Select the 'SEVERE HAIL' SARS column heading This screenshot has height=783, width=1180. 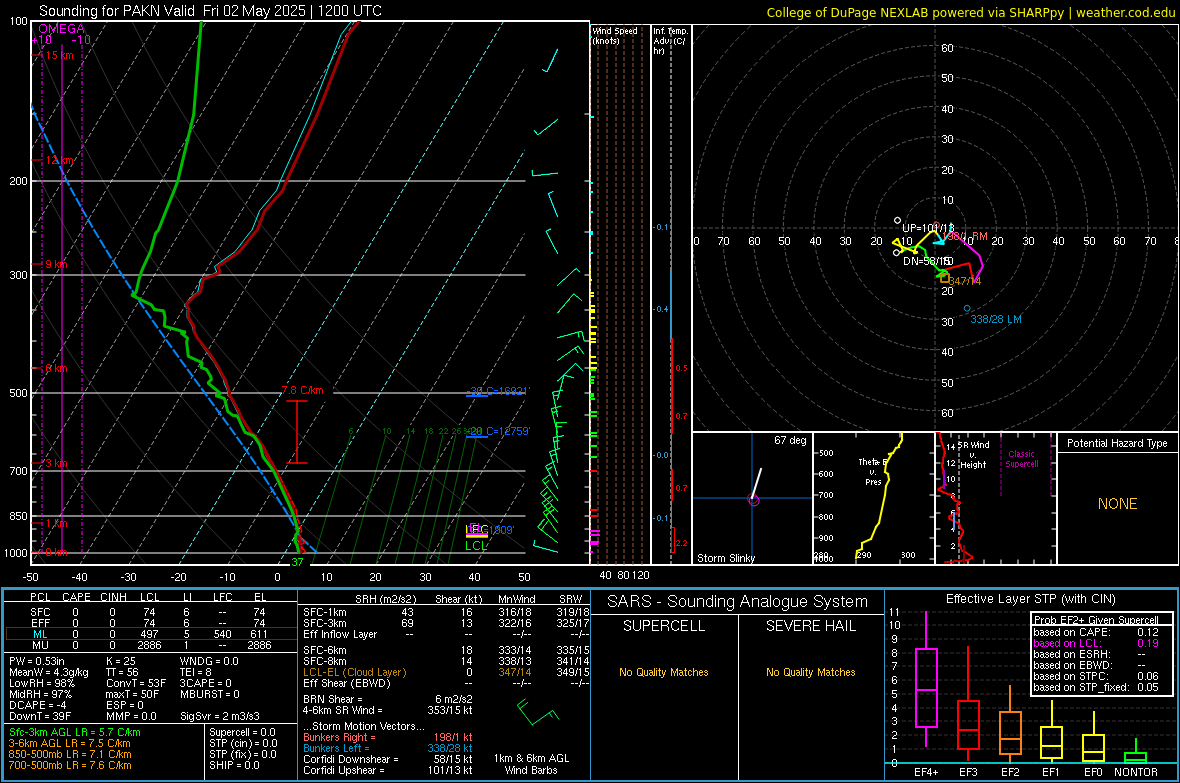810,626
